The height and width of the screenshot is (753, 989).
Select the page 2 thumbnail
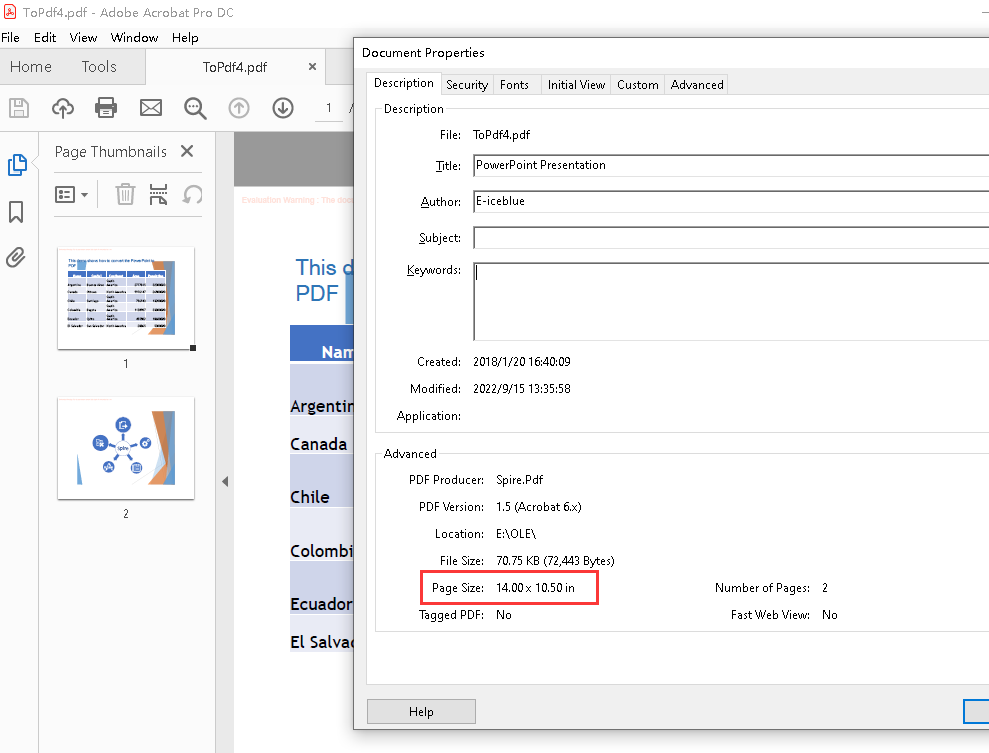tap(125, 447)
